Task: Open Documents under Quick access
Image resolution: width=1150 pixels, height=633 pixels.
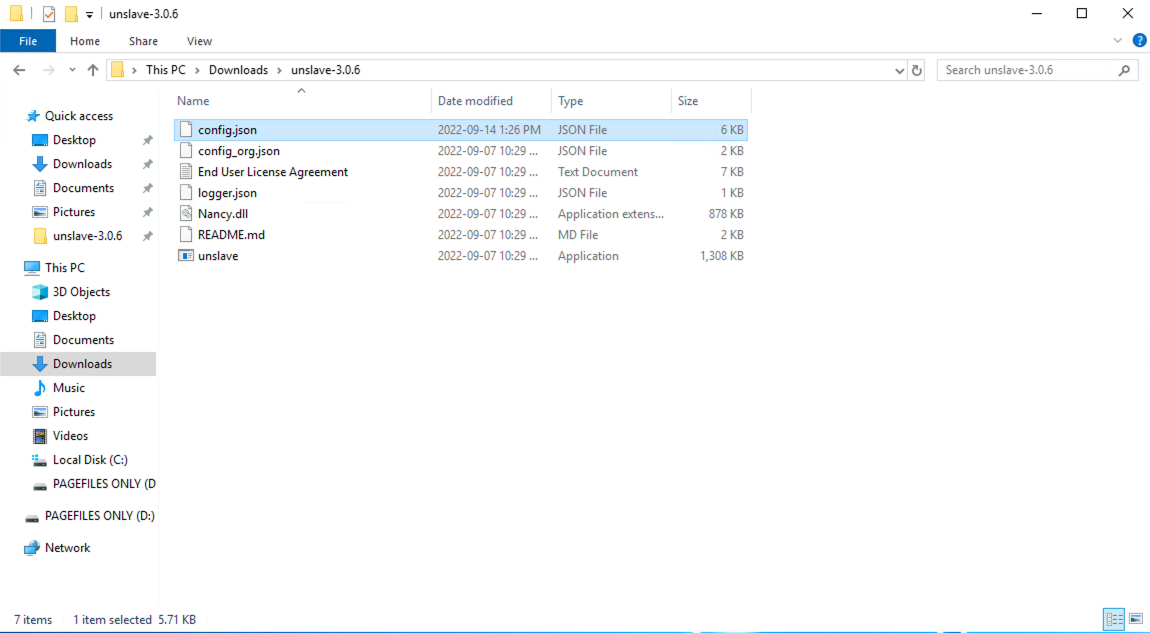Action: click(83, 189)
